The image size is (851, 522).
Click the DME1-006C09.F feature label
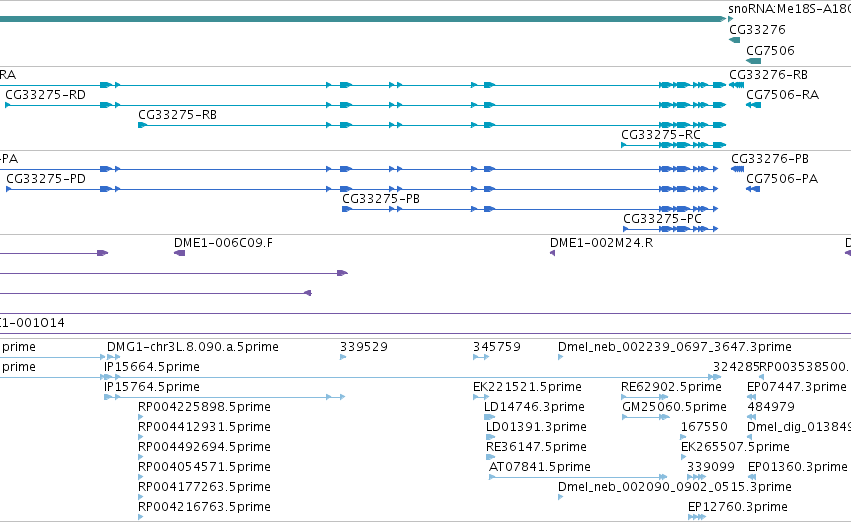(x=224, y=243)
